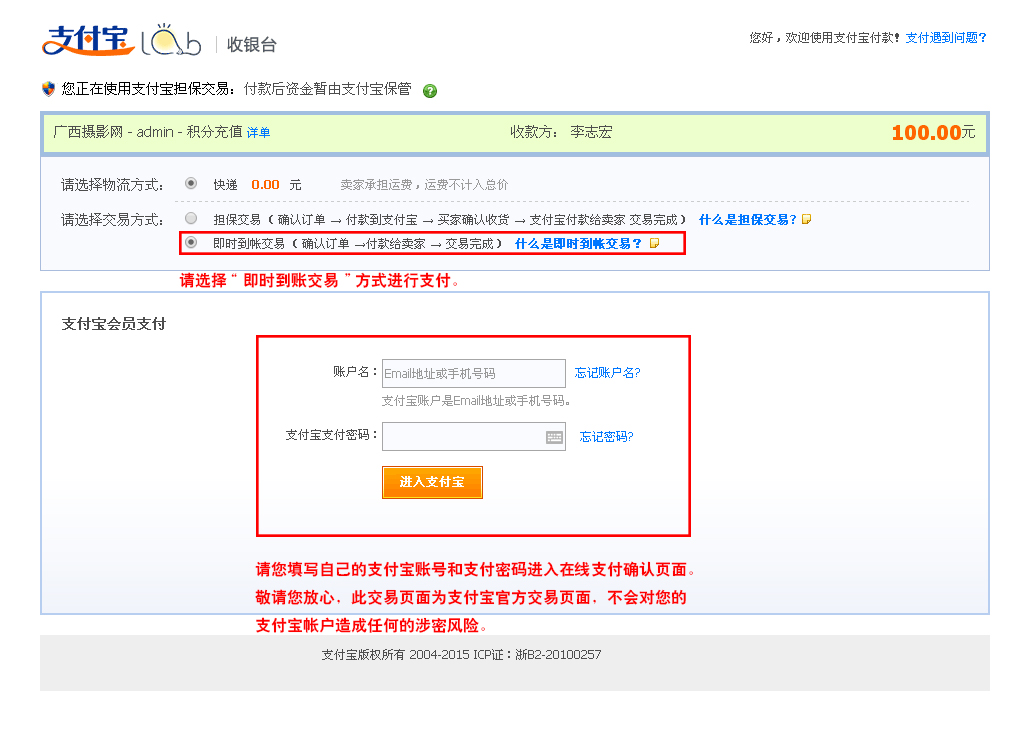The width and height of the screenshot is (1027, 738).
Task: Click the 0.00 shipping fee value
Action: tap(265, 185)
